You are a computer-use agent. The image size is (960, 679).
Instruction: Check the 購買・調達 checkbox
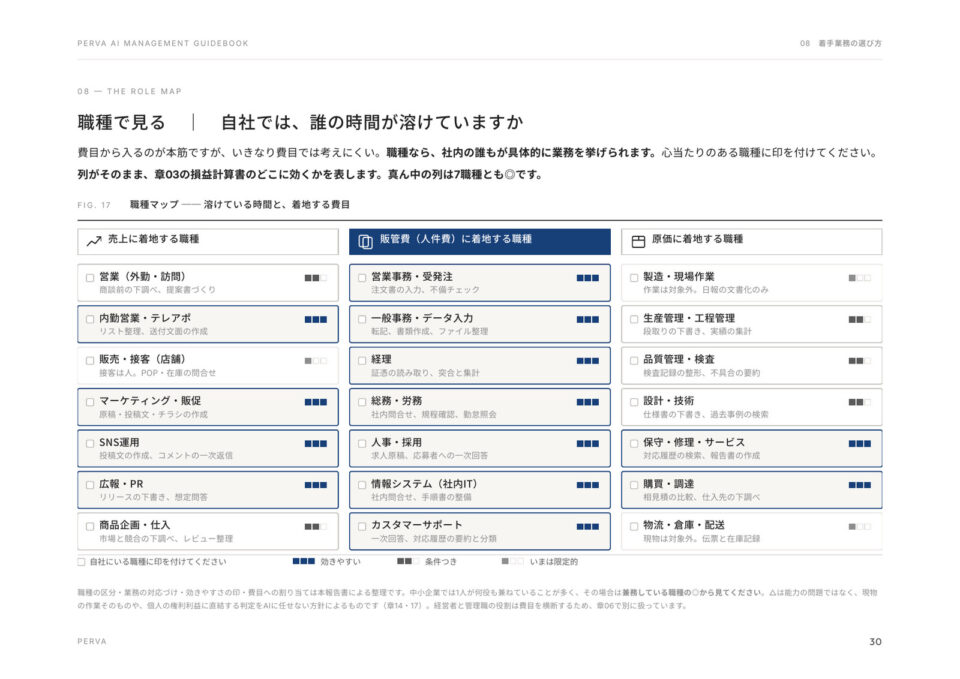tap(634, 485)
